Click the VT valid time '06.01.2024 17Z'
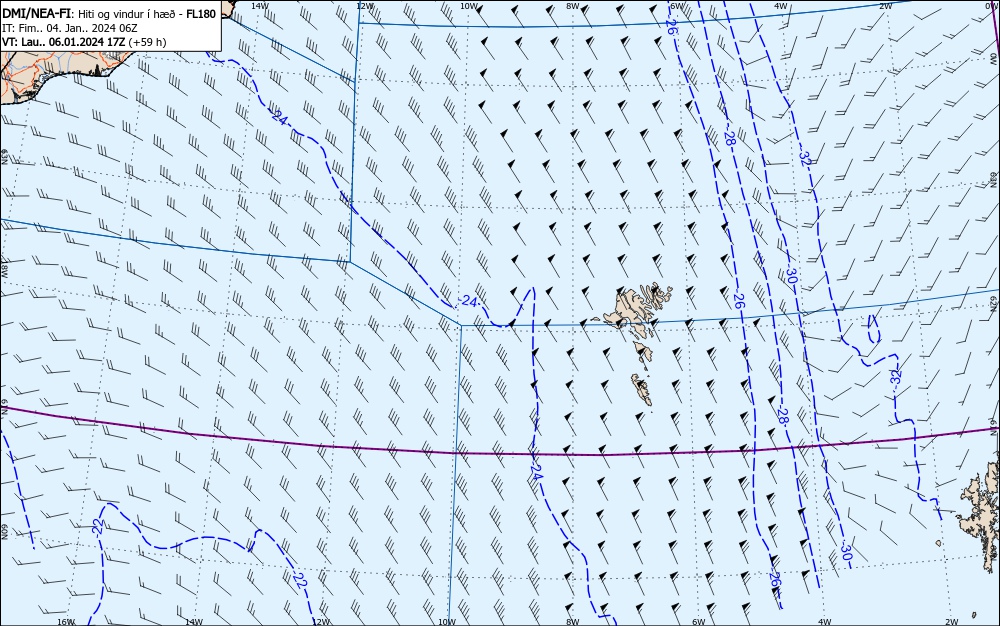The width and height of the screenshot is (1000, 626). [x=87, y=42]
